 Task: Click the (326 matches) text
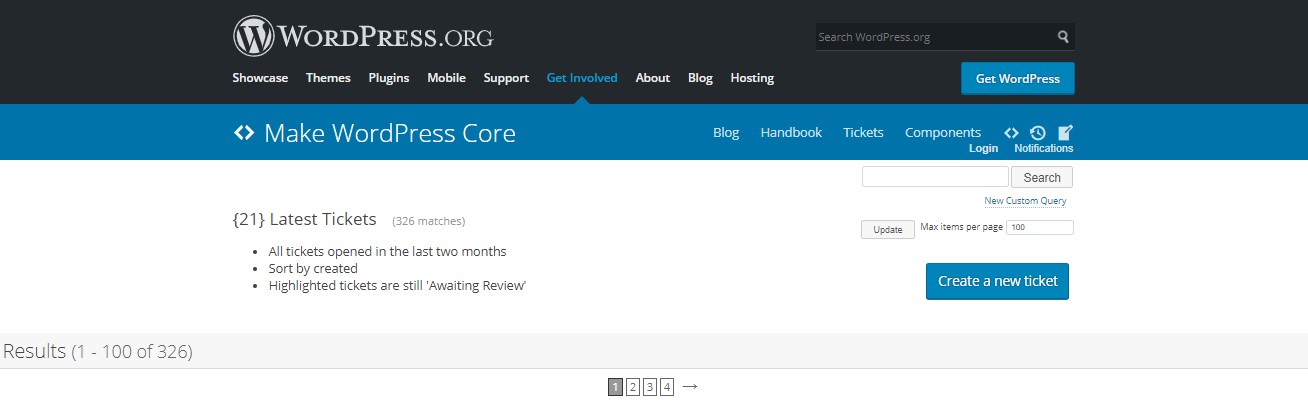coord(428,221)
